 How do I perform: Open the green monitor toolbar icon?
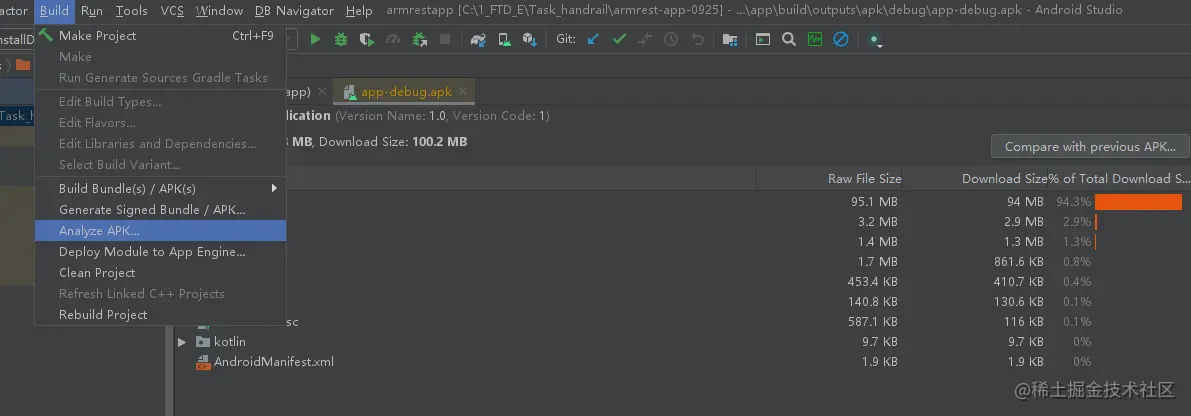point(815,39)
